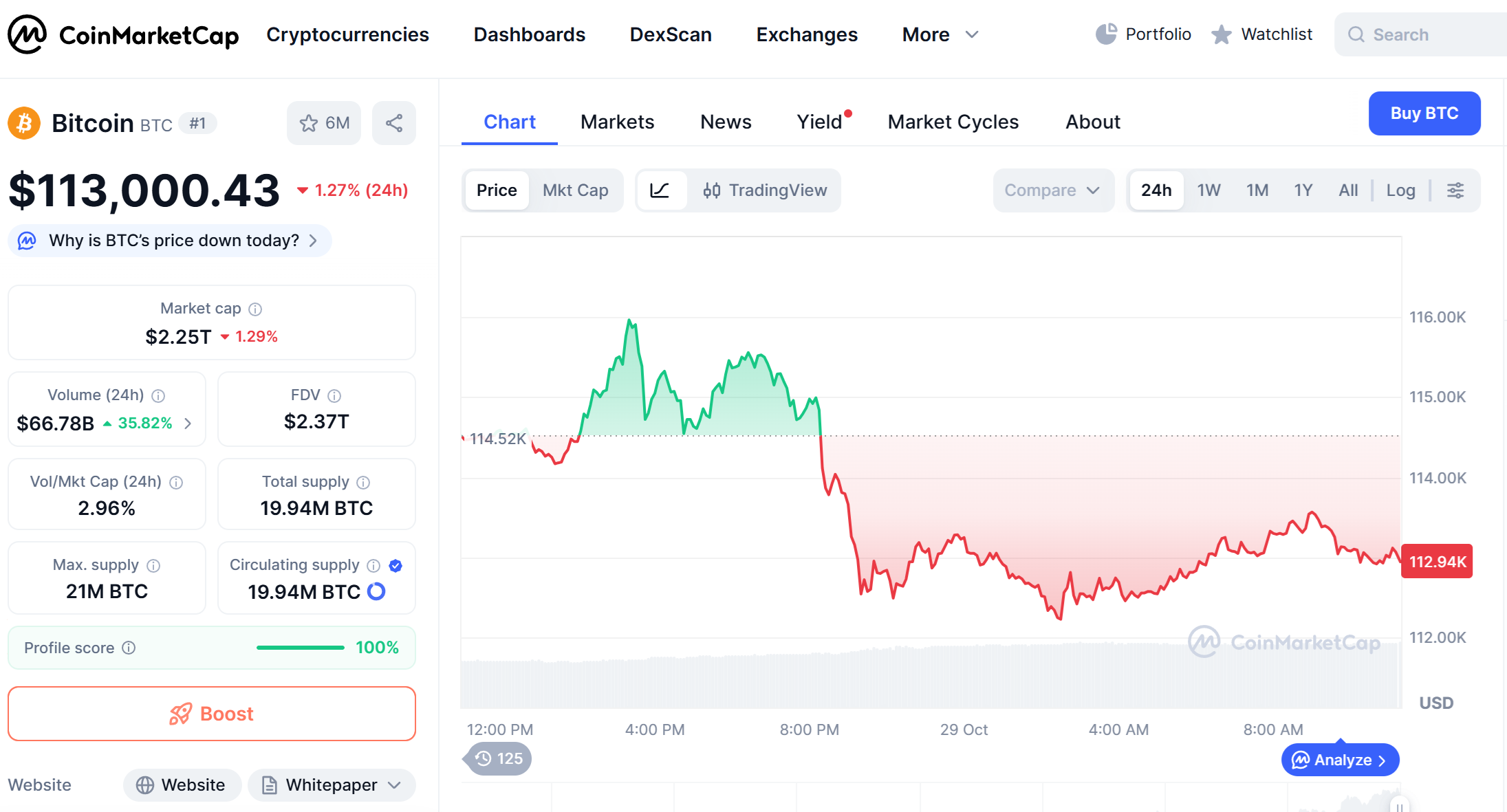This screenshot has width=1507, height=812.
Task: Expand the Whitepaper dropdown
Action: point(332,785)
